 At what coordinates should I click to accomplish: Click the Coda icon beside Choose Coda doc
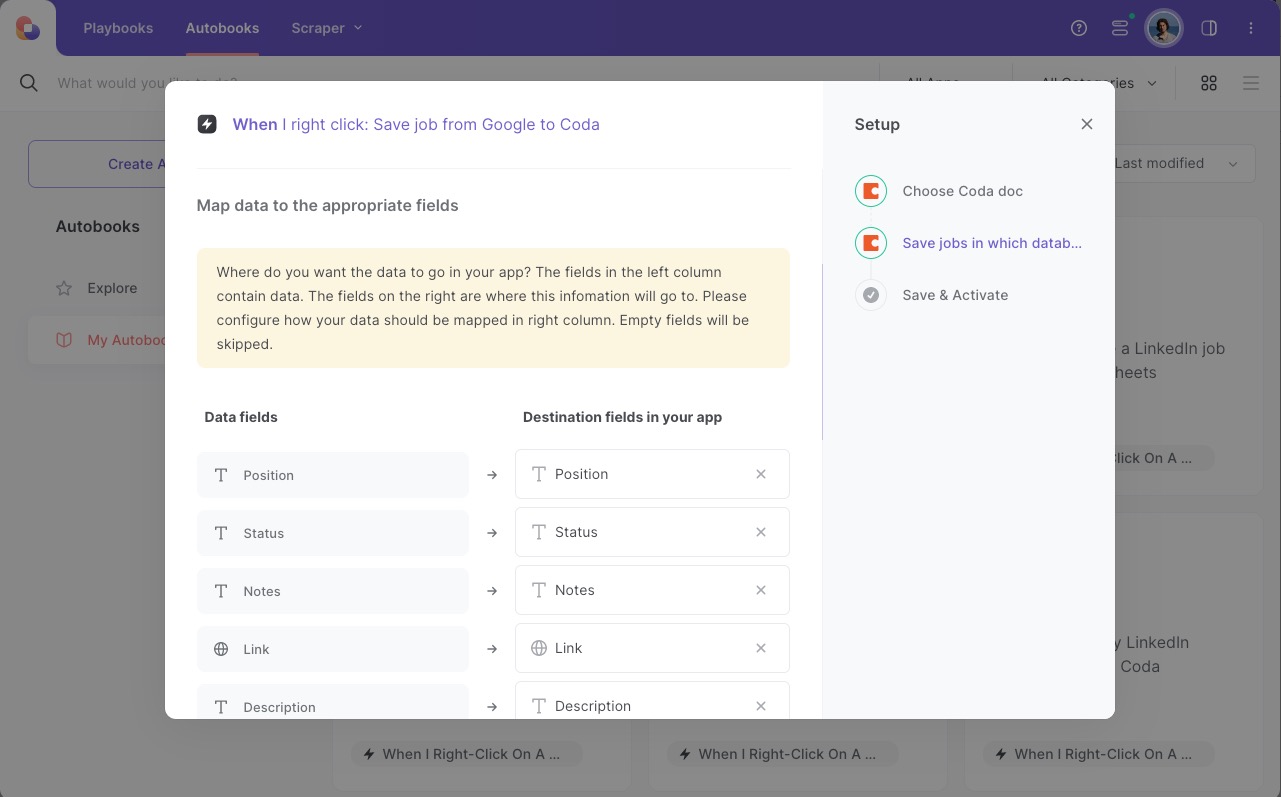pyautogui.click(x=871, y=191)
